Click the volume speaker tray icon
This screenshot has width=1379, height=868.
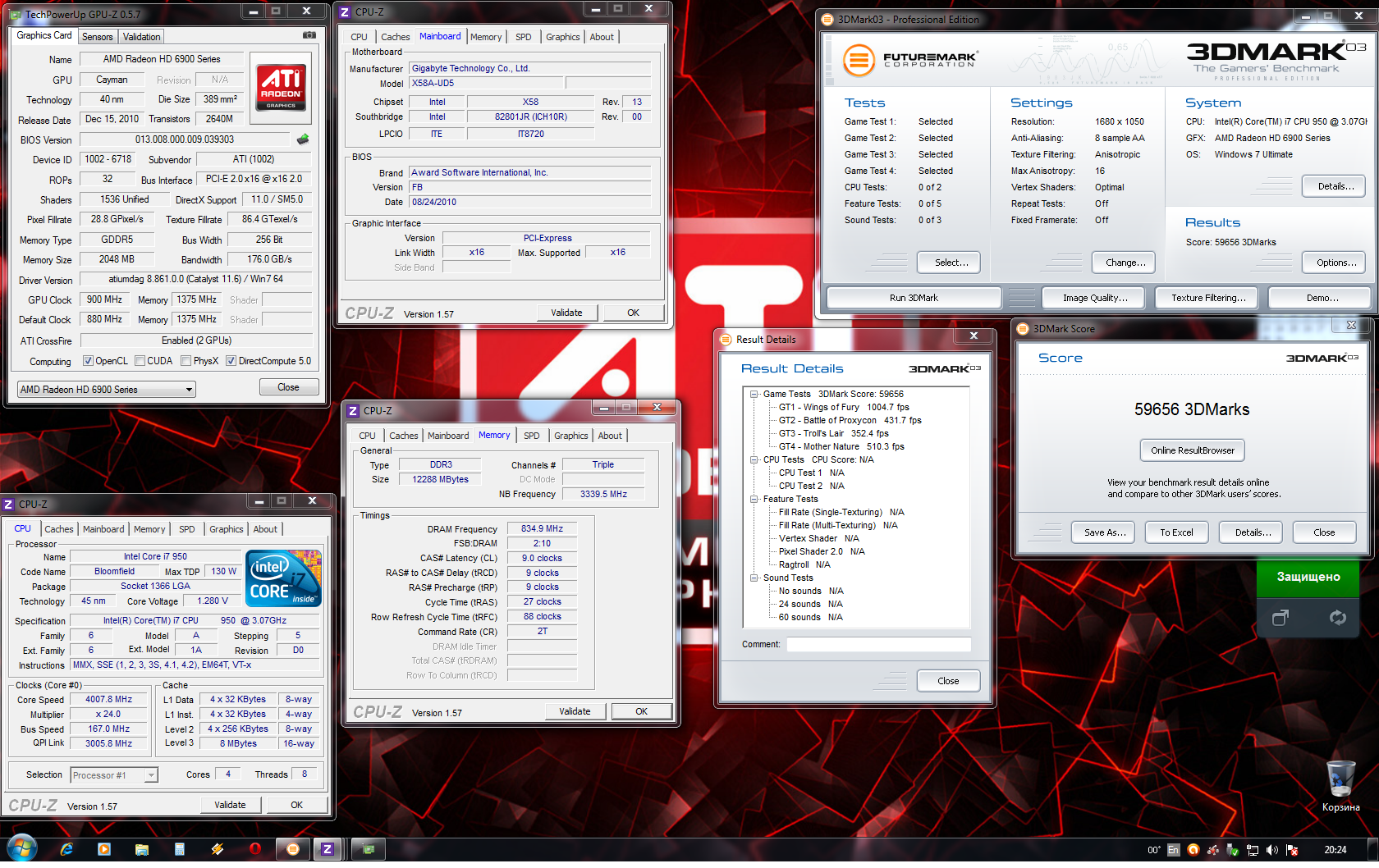1272,850
